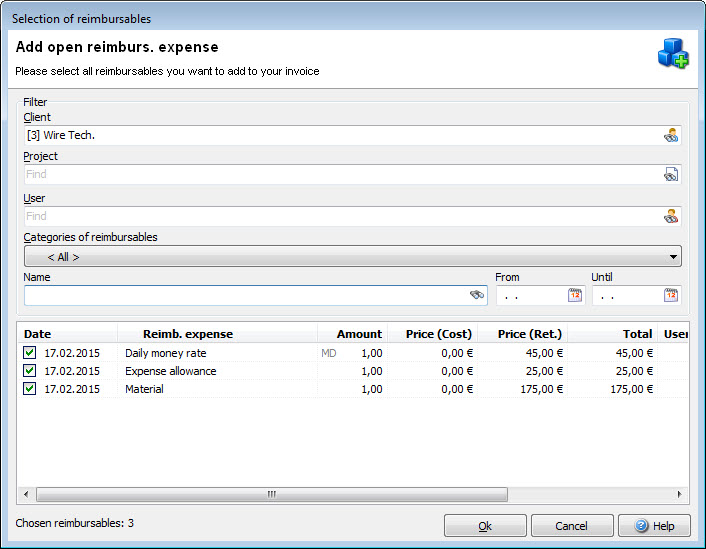Click horizontal scrollbar right arrow
This screenshot has width=706, height=549.
pyautogui.click(x=679, y=494)
